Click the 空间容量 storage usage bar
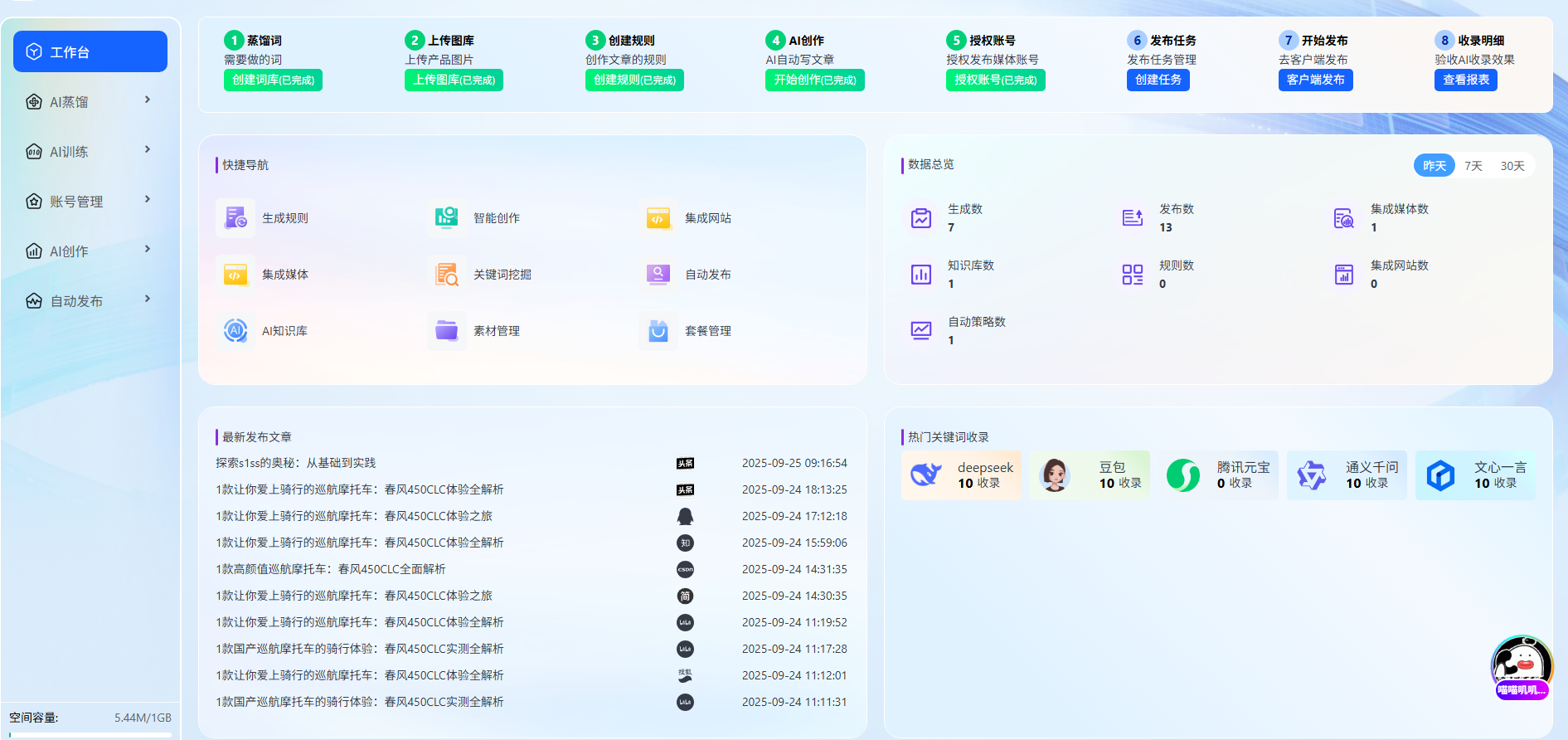Viewport: 1568px width, 740px height. click(90, 734)
